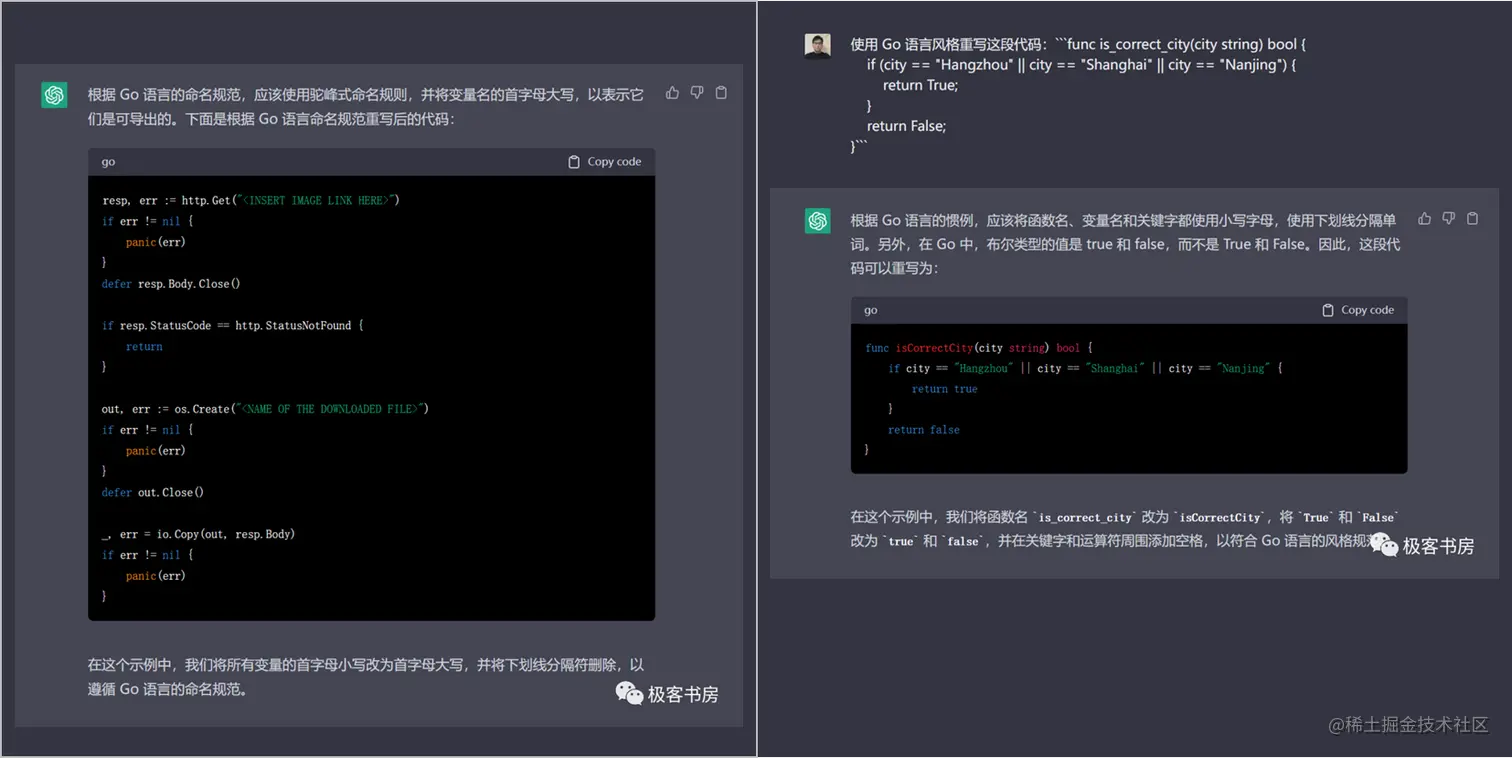Click the thumbs down icon on the left reply

pos(697,93)
